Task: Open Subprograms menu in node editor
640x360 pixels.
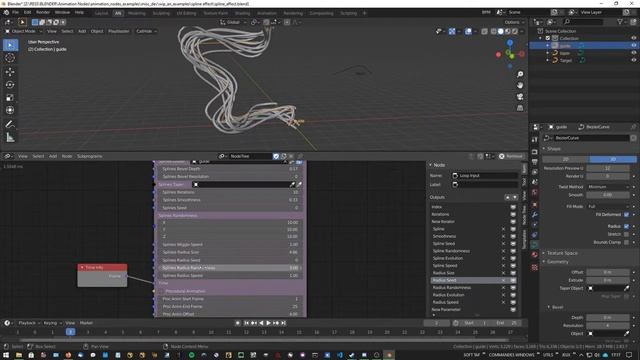Action: (89, 156)
